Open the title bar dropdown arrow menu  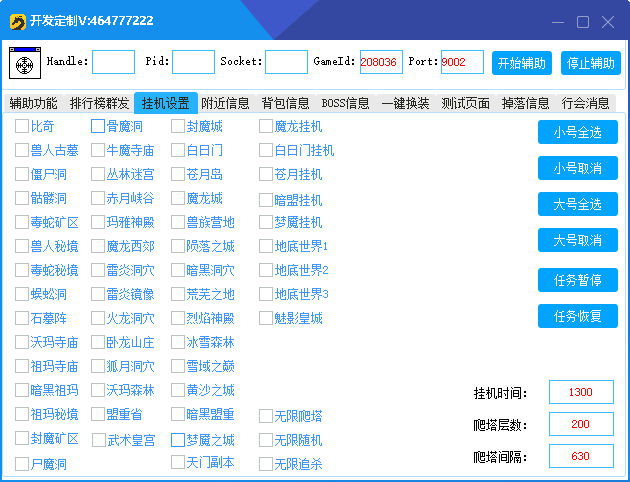537,21
